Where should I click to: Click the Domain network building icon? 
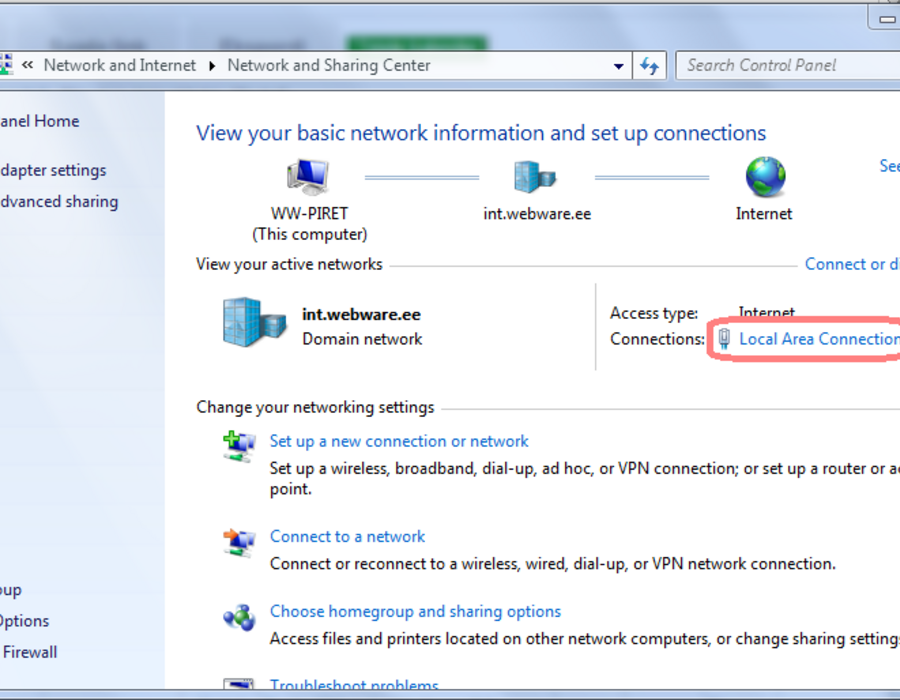coord(254,322)
